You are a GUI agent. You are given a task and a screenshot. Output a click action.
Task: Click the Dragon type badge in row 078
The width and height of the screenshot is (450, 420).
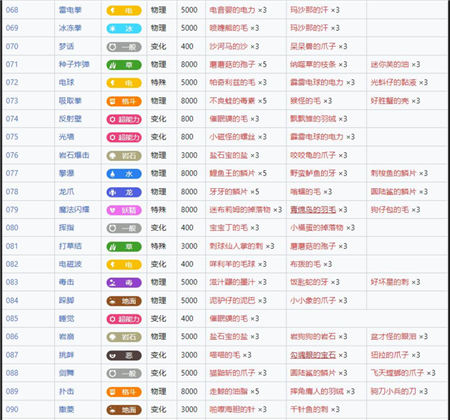point(124,192)
